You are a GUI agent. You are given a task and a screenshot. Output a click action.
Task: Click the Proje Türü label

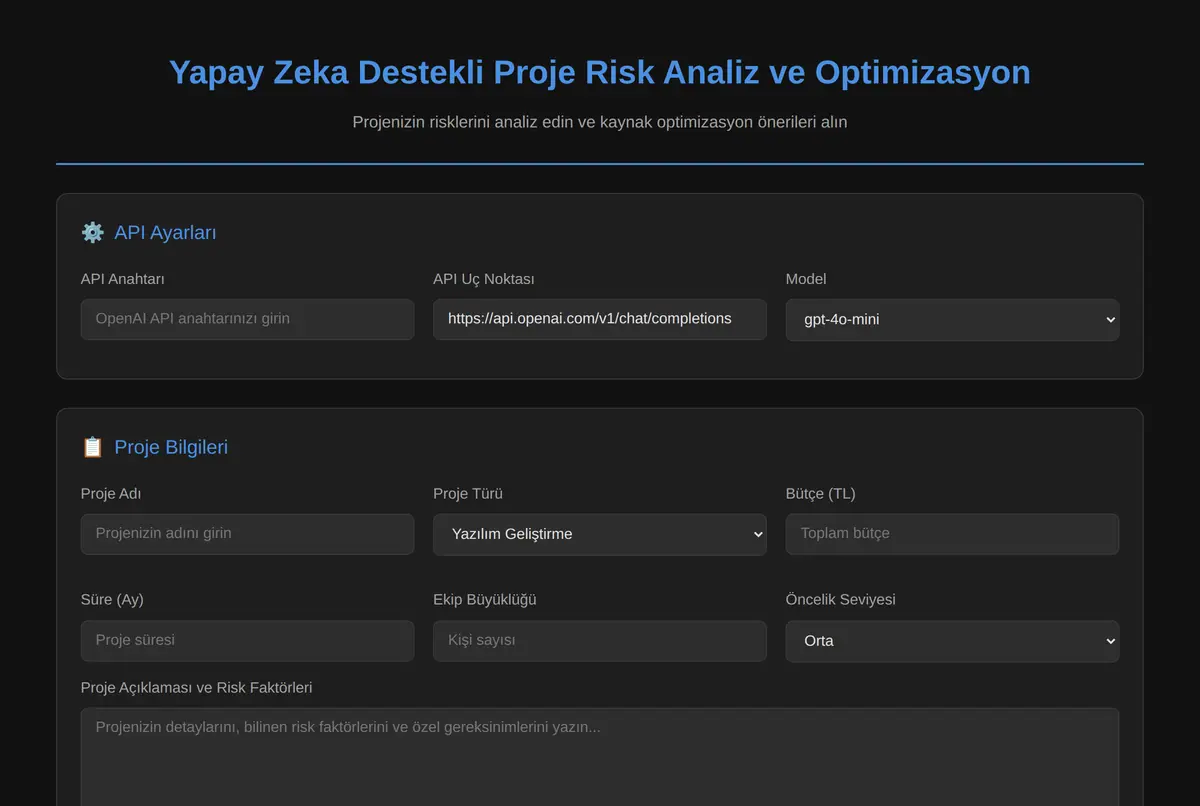468,493
